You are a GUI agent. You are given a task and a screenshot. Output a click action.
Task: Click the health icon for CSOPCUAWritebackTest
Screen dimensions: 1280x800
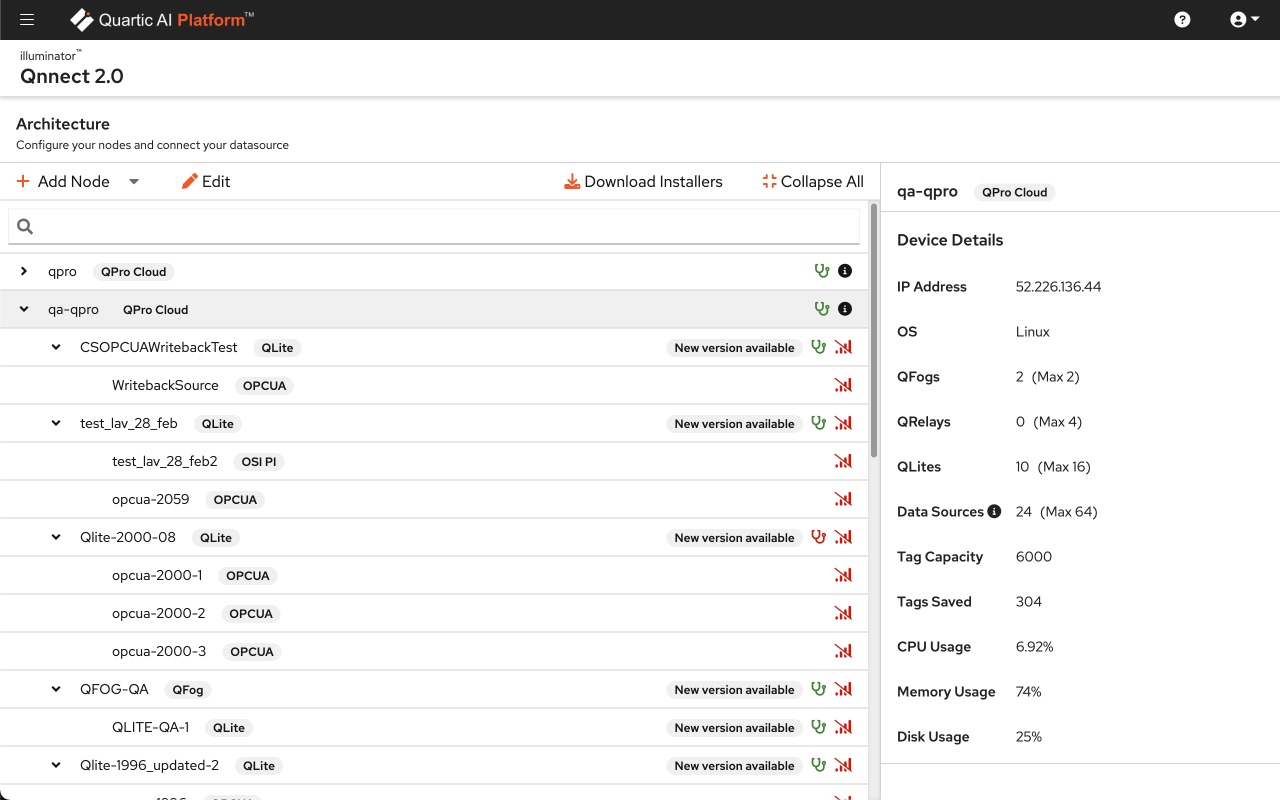[x=819, y=347]
